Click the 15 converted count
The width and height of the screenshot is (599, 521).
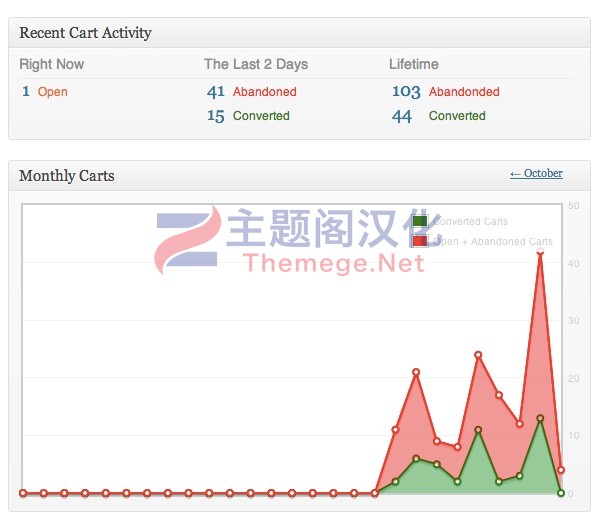tap(215, 116)
